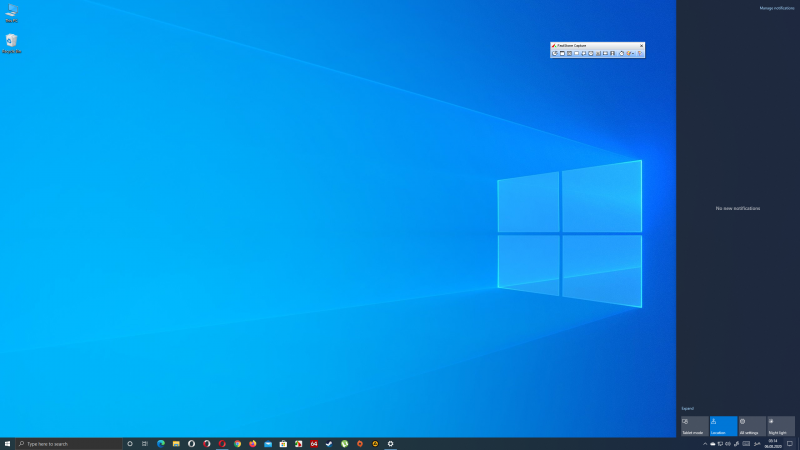
Task: Launch Firefox from the taskbar
Action: [x=252, y=443]
